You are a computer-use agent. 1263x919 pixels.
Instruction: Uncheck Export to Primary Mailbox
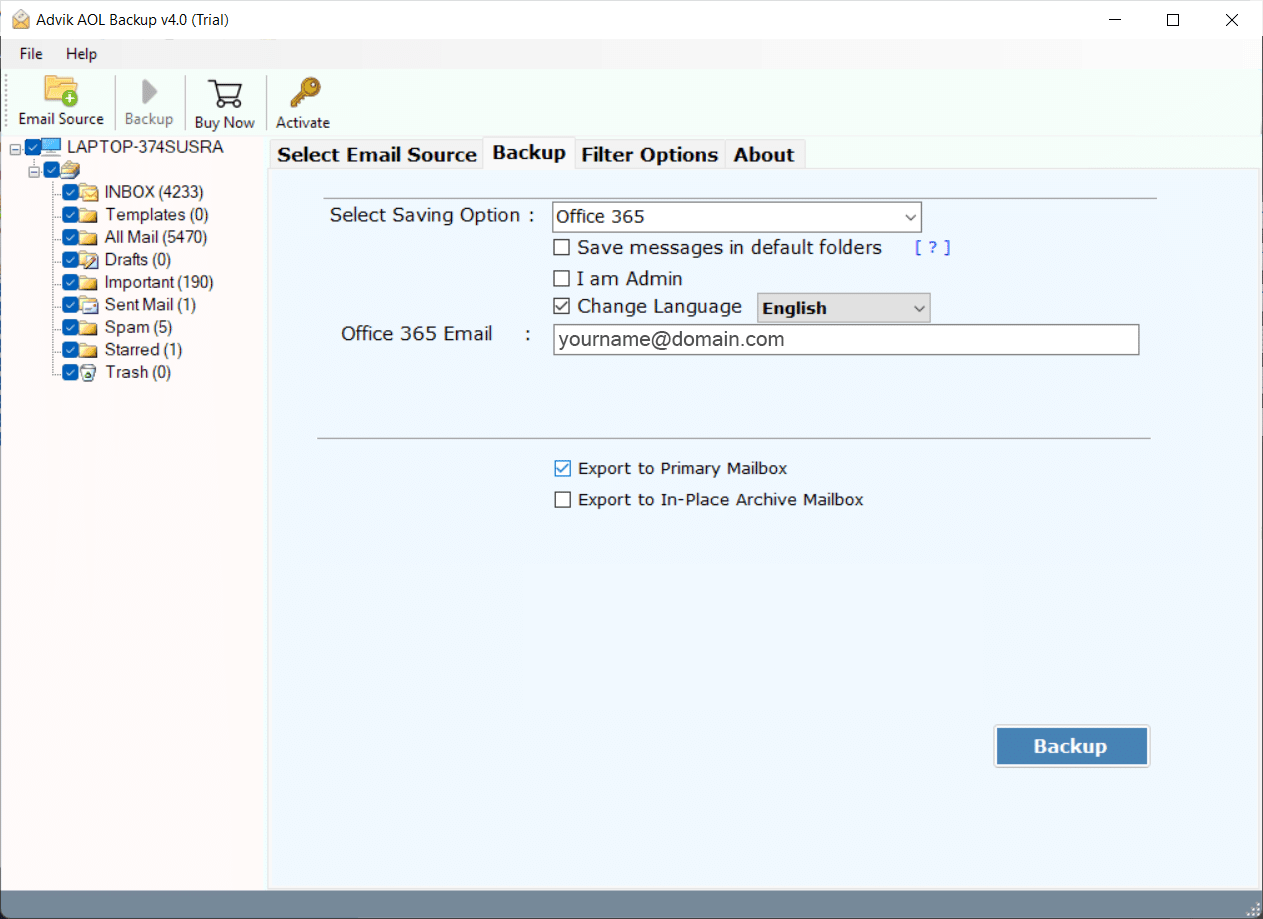pyautogui.click(x=563, y=468)
